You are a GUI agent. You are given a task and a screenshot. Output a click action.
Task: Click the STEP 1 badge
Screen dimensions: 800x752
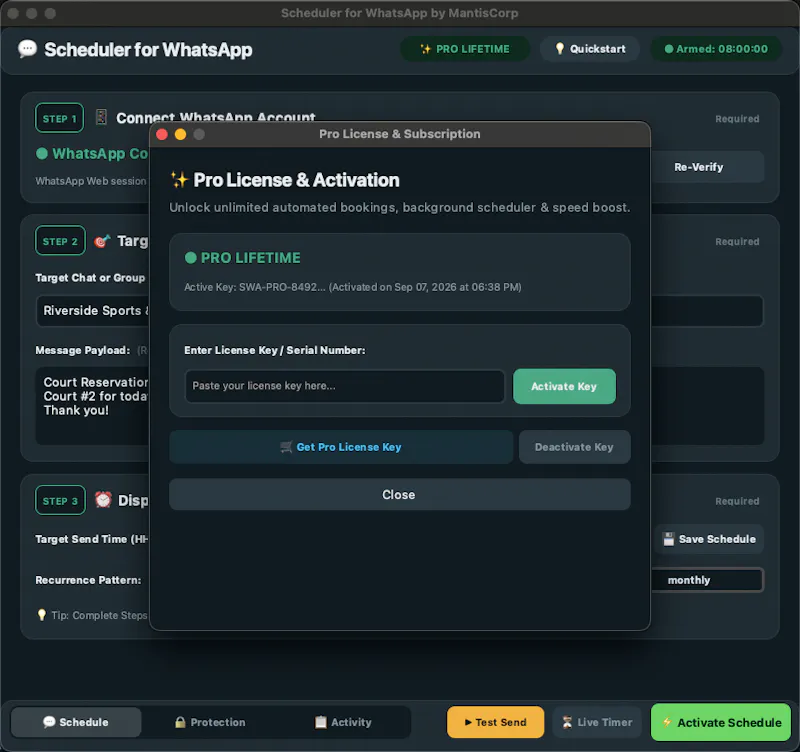(60, 118)
